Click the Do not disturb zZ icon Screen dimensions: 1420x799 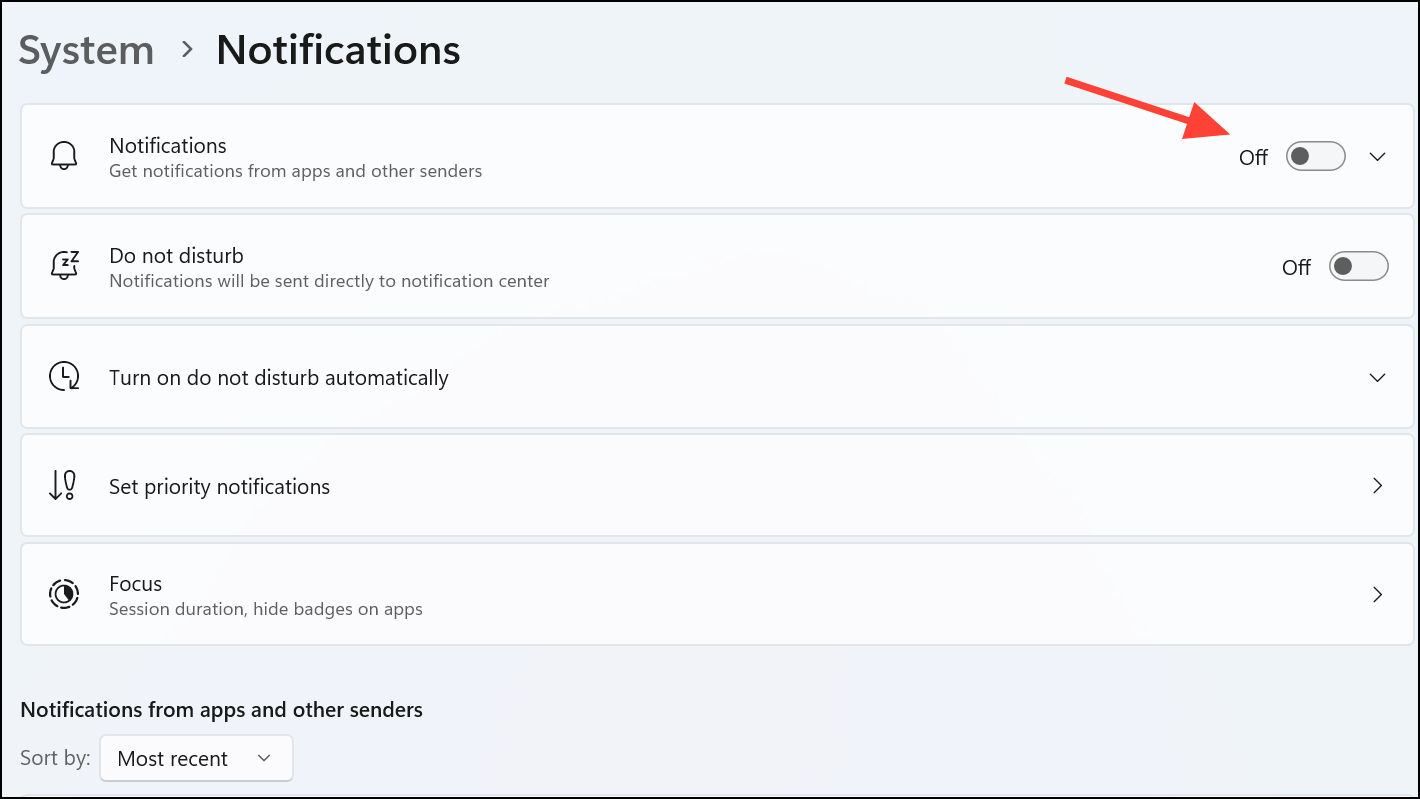[63, 266]
